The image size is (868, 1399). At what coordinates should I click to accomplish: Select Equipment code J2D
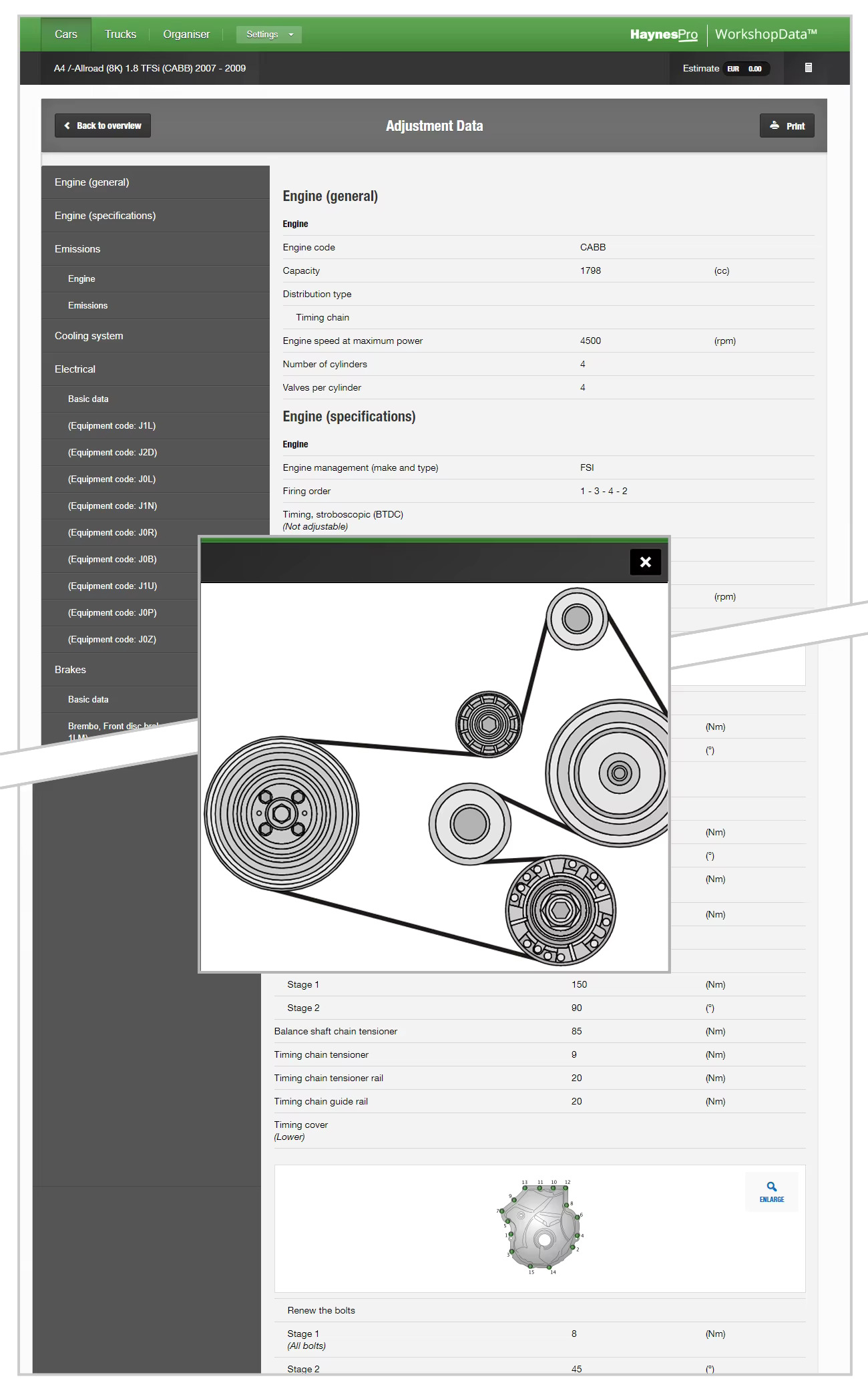tap(156, 453)
